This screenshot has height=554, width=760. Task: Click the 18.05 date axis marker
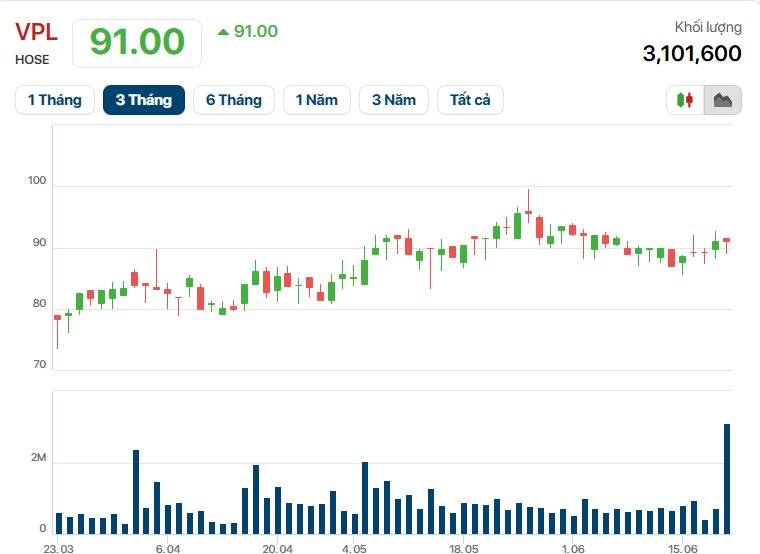463,549
